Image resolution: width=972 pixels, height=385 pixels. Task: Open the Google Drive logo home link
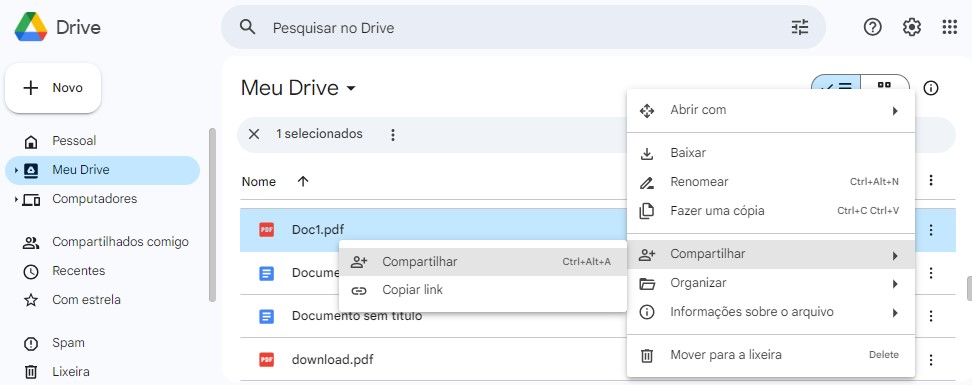pyautogui.click(x=58, y=27)
